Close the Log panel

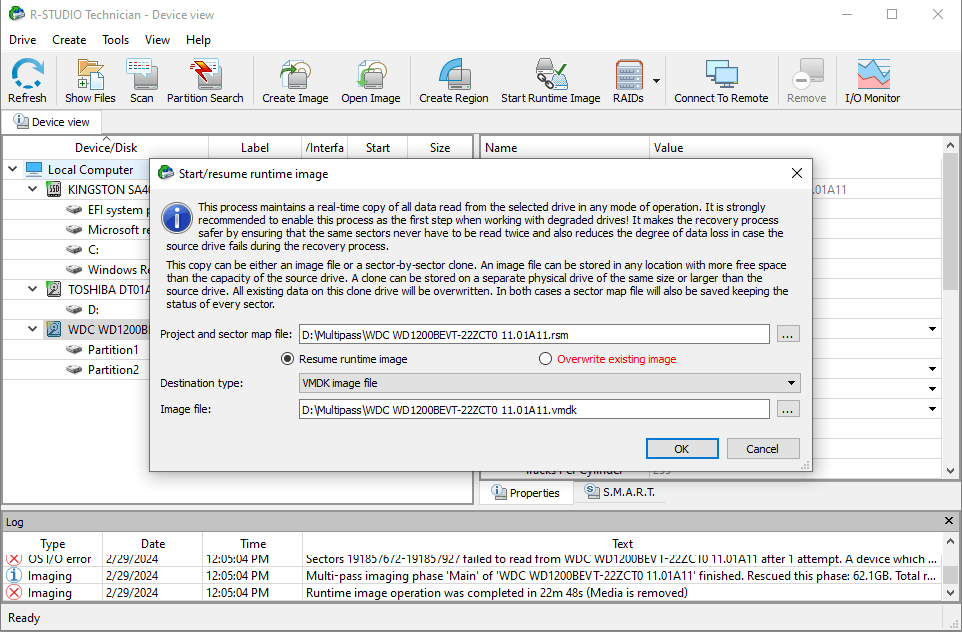(949, 521)
